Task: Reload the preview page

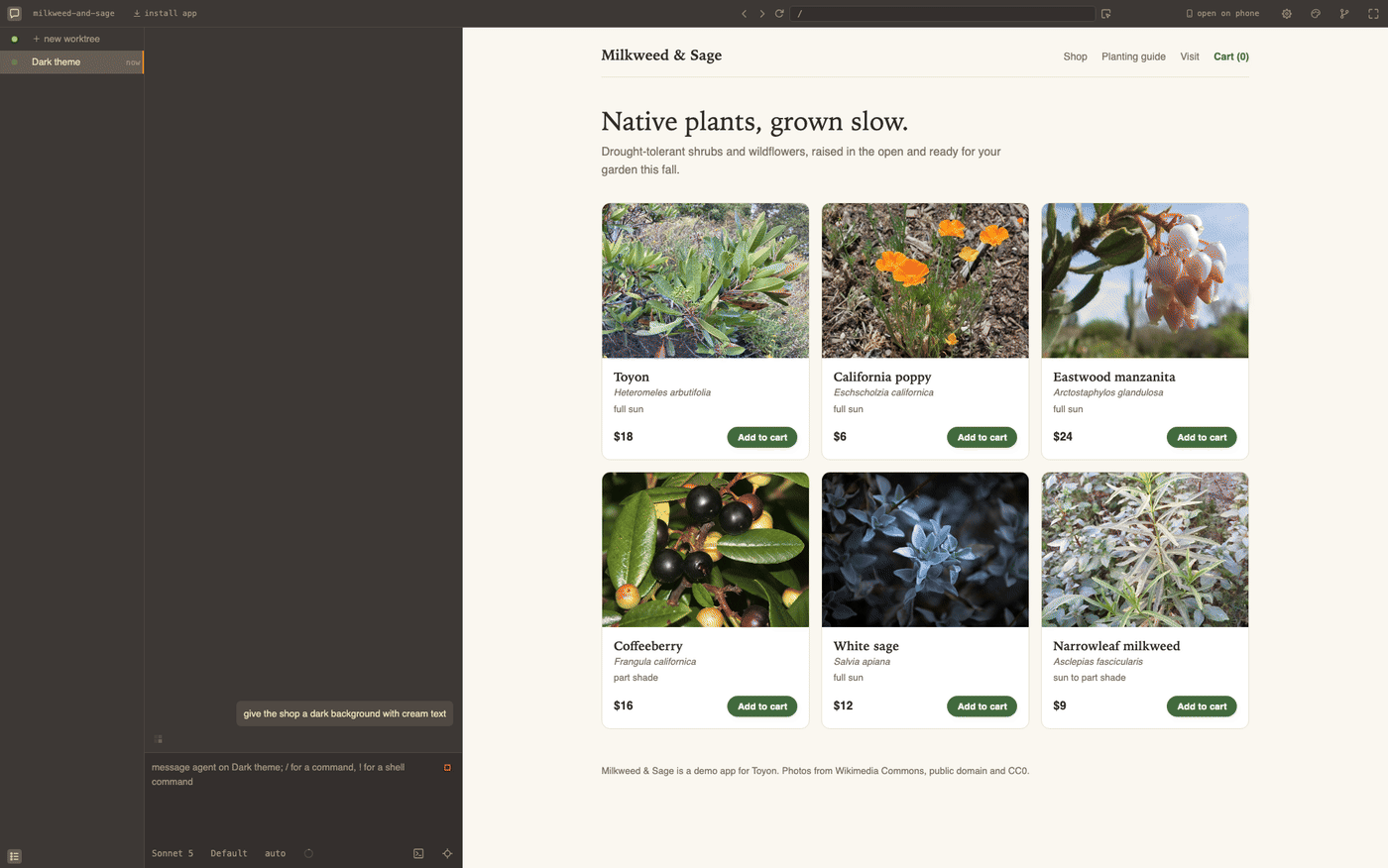Action: point(779,14)
